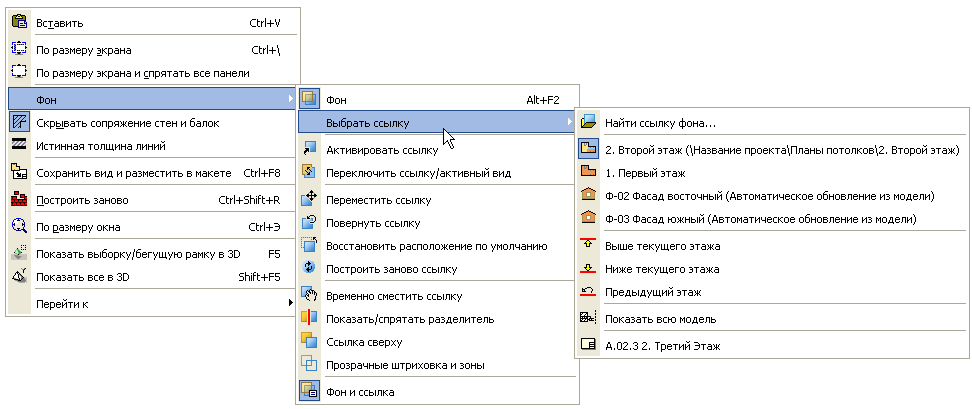Choose По размеру окна entry

(x=151, y=227)
